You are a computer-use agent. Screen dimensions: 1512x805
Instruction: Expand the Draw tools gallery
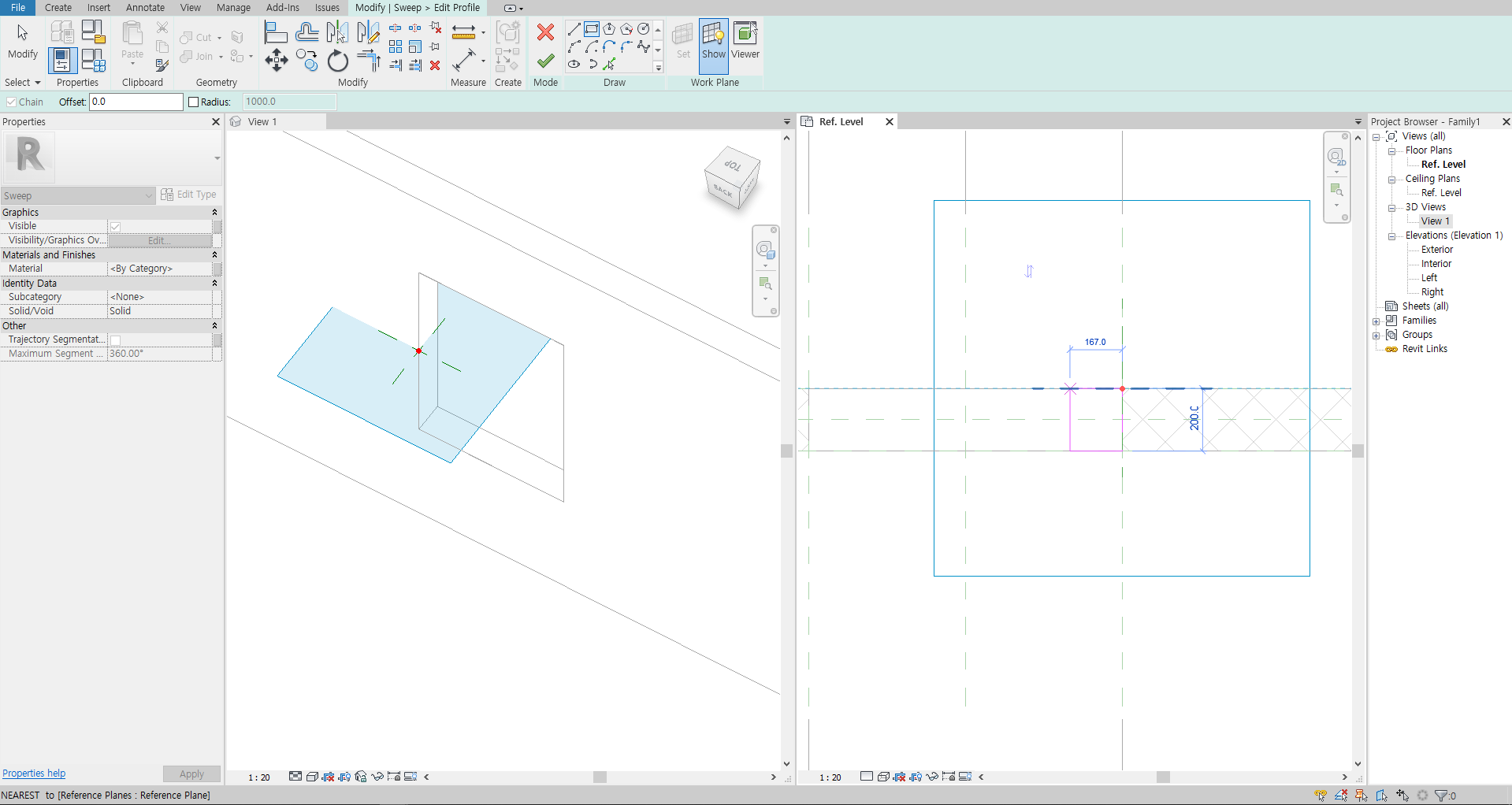click(658, 68)
